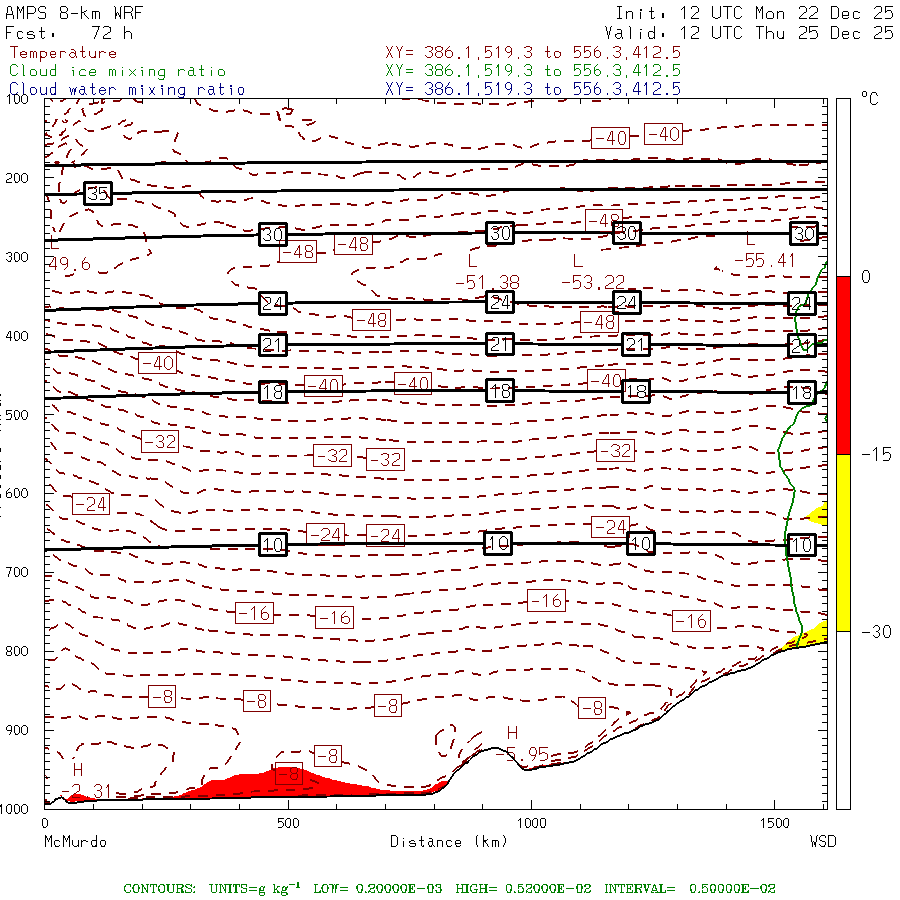
Task: Click the 'L -53.22' temperature minimum label
Action: coord(593,271)
